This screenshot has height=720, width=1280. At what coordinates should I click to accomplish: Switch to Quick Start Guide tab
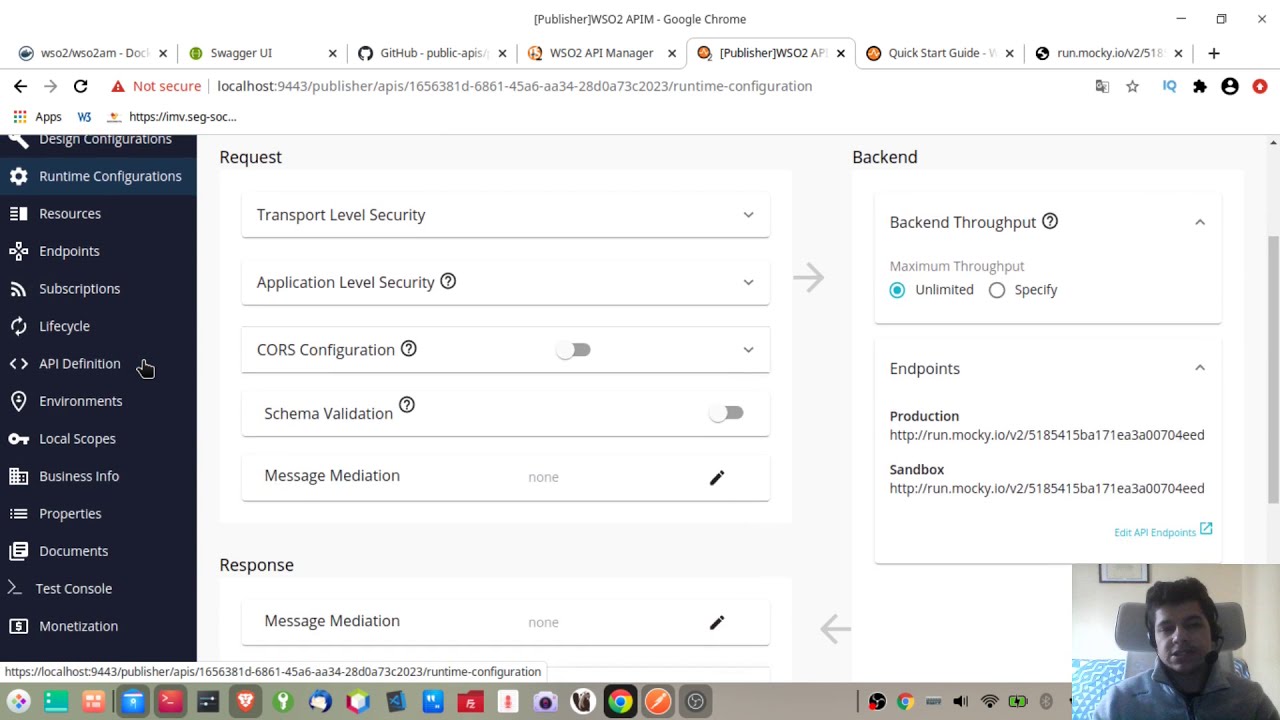940,53
